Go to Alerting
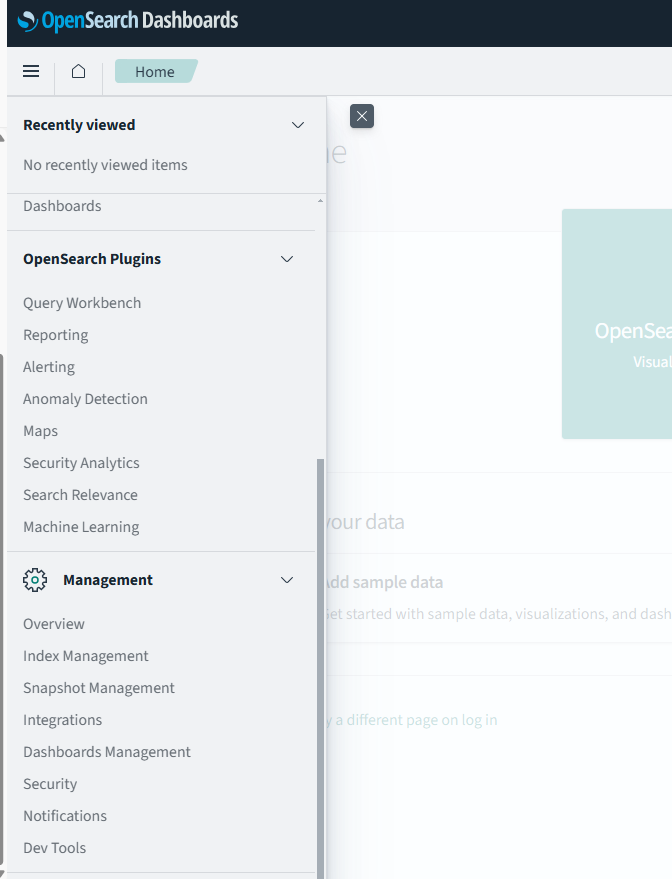Image resolution: width=672 pixels, height=879 pixels. (x=49, y=367)
